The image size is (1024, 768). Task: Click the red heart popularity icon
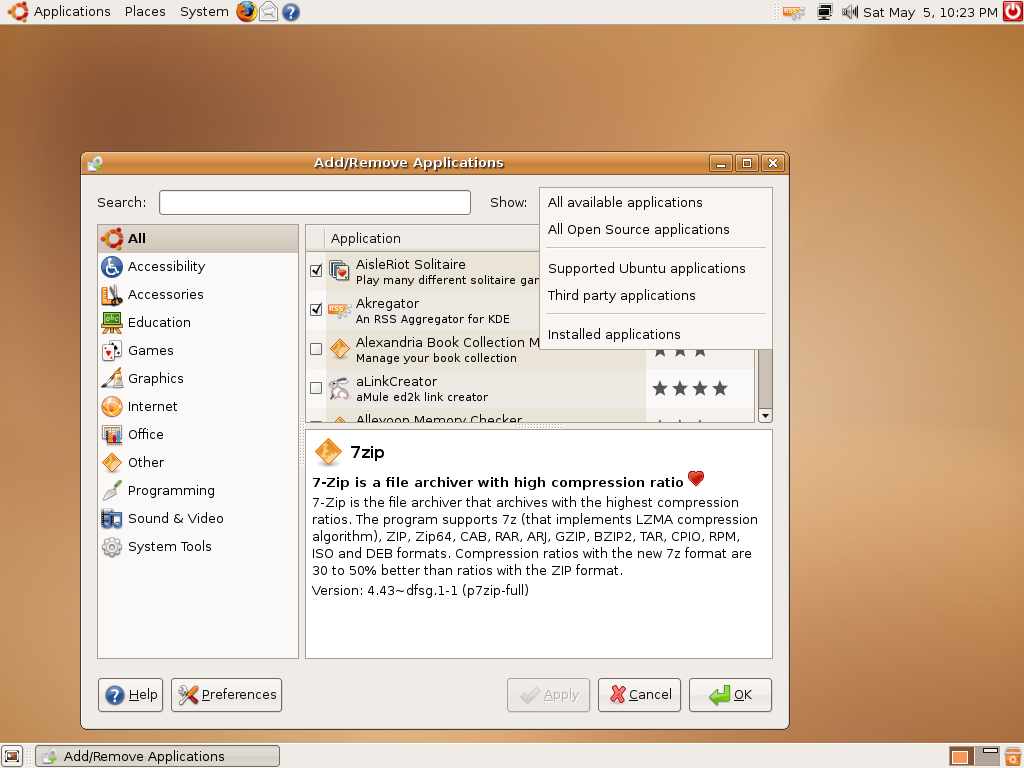tap(696, 479)
